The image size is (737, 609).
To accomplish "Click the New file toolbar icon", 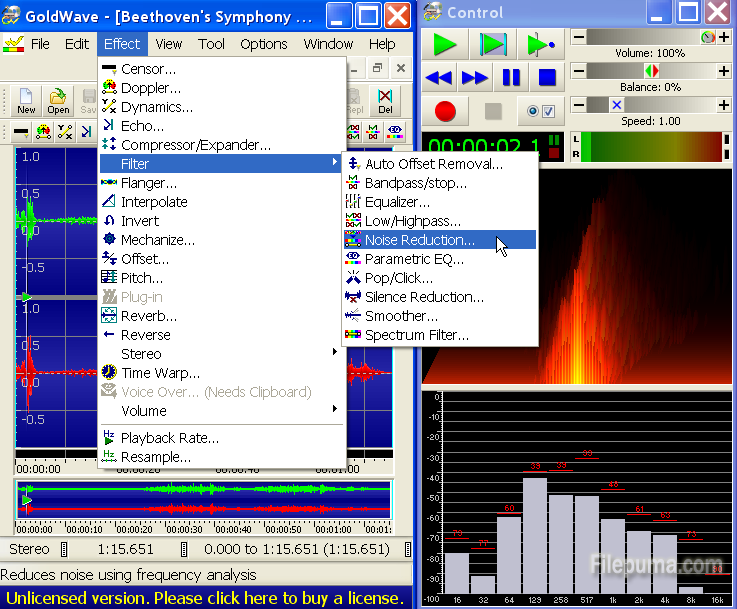I will [x=26, y=101].
